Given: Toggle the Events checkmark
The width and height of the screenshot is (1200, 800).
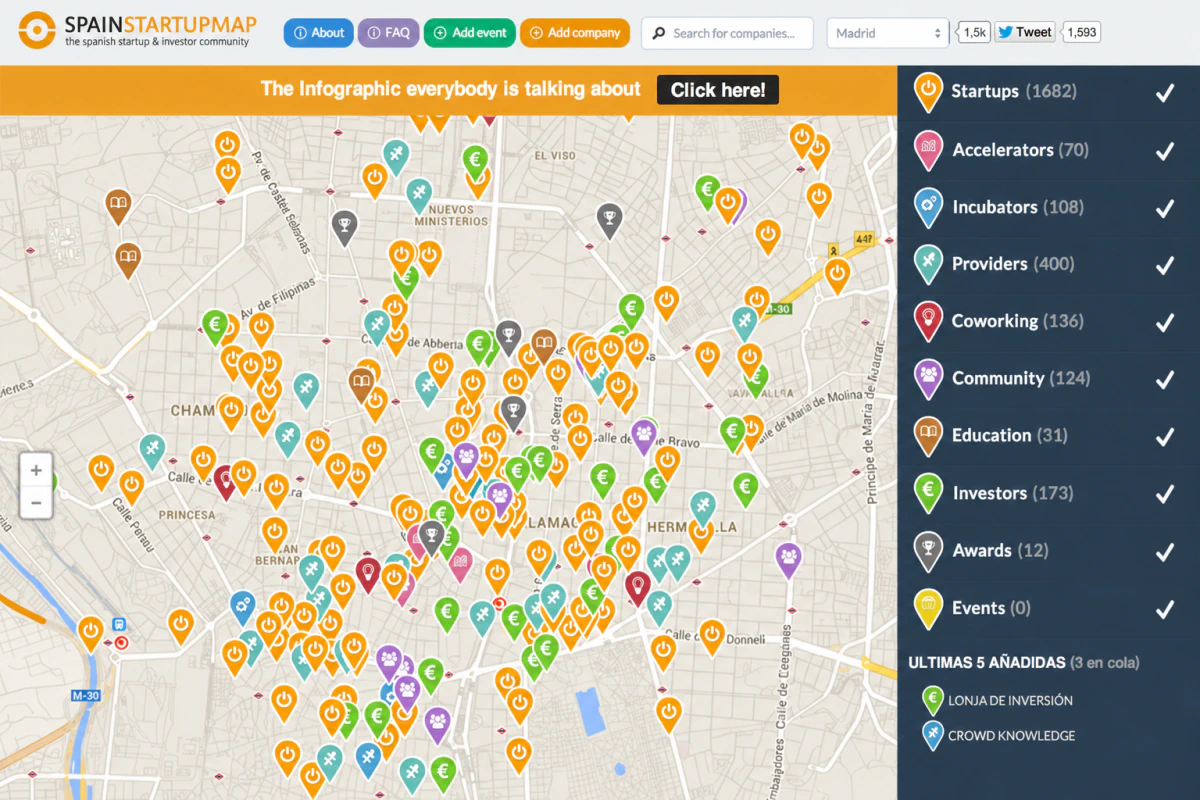Looking at the screenshot, I should pyautogui.click(x=1164, y=609).
